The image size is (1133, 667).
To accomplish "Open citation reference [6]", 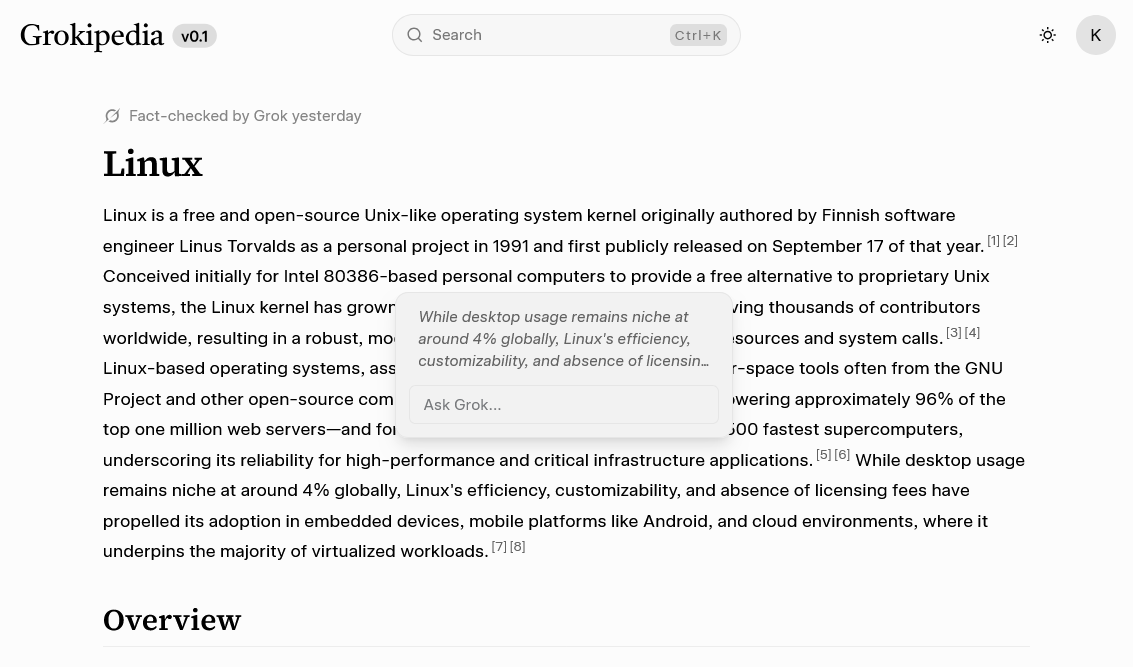I will pos(842,455).
